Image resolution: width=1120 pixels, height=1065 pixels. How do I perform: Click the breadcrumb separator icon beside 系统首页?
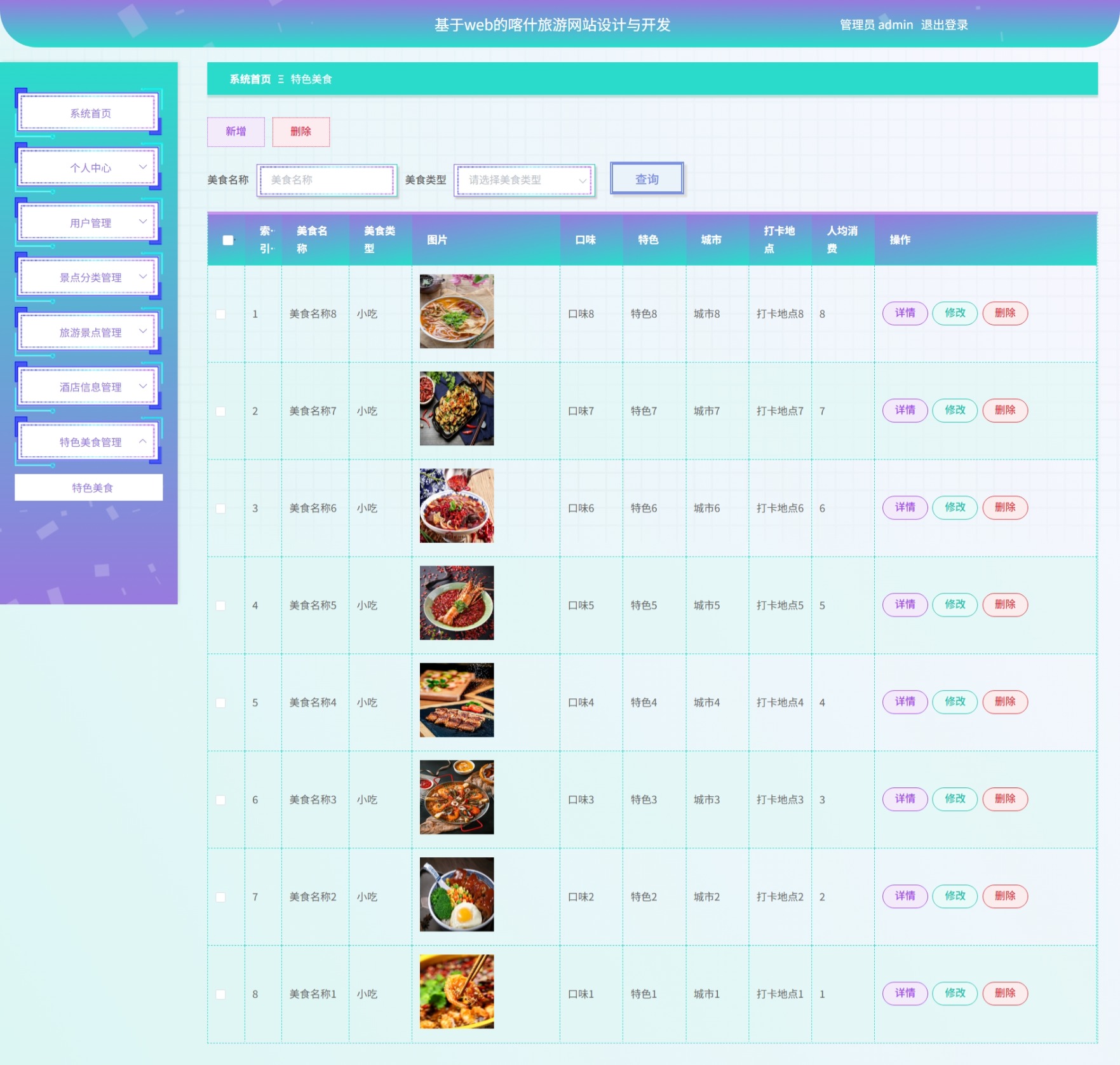281,79
